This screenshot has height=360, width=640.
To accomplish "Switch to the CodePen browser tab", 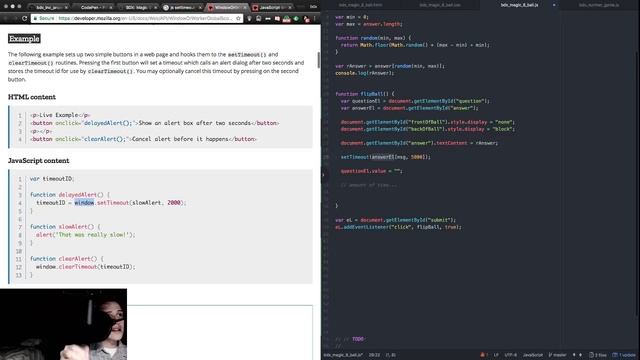I will [x=93, y=7].
